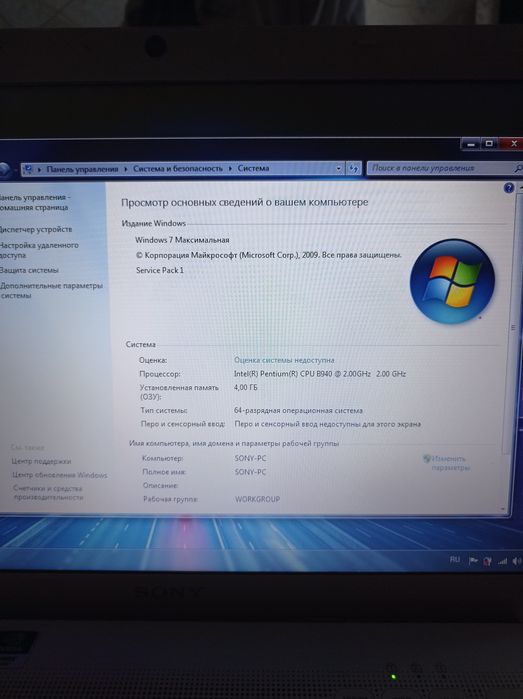Open the Action Center flag tray icon

pyautogui.click(x=473, y=561)
